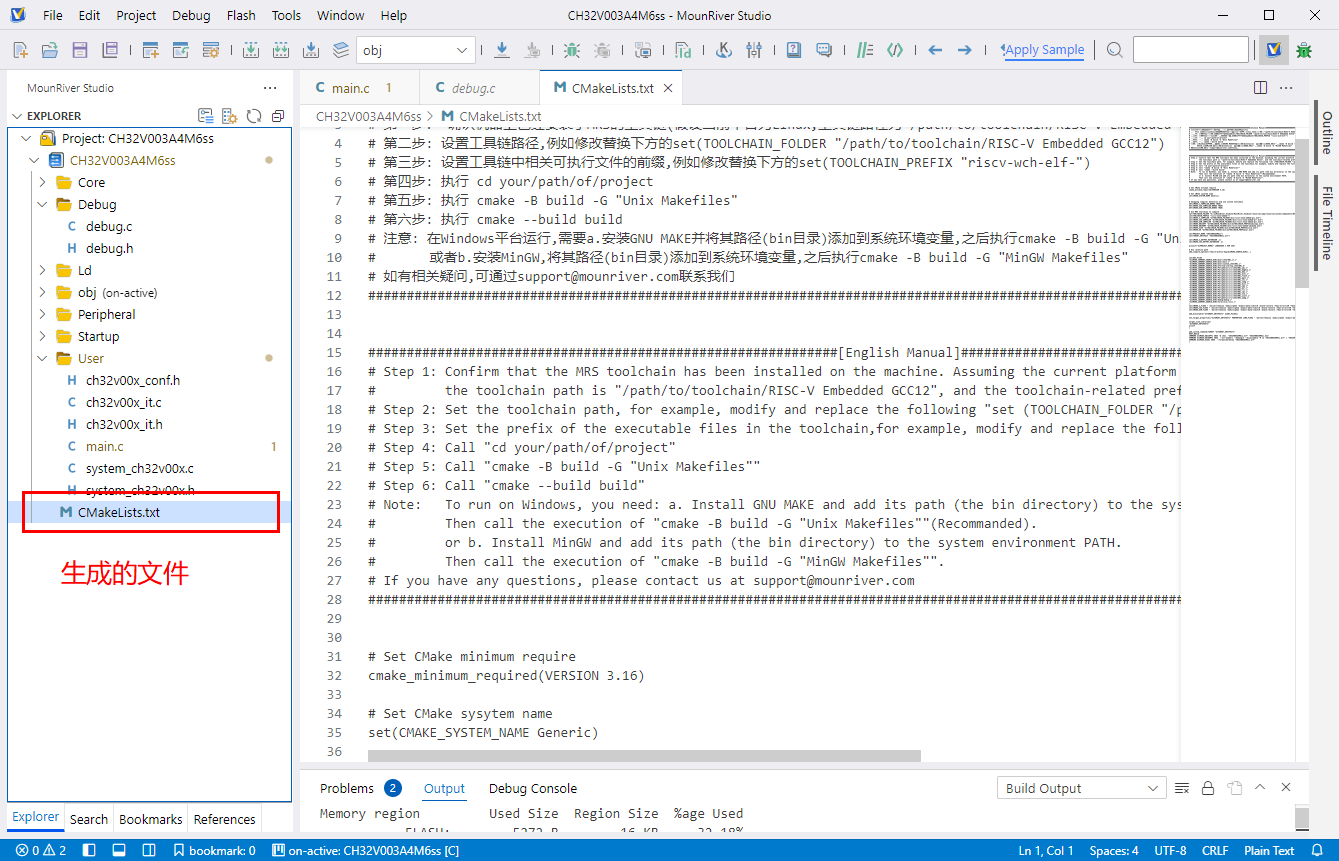Click the UTF-8 encoding status entry

click(x=1170, y=851)
